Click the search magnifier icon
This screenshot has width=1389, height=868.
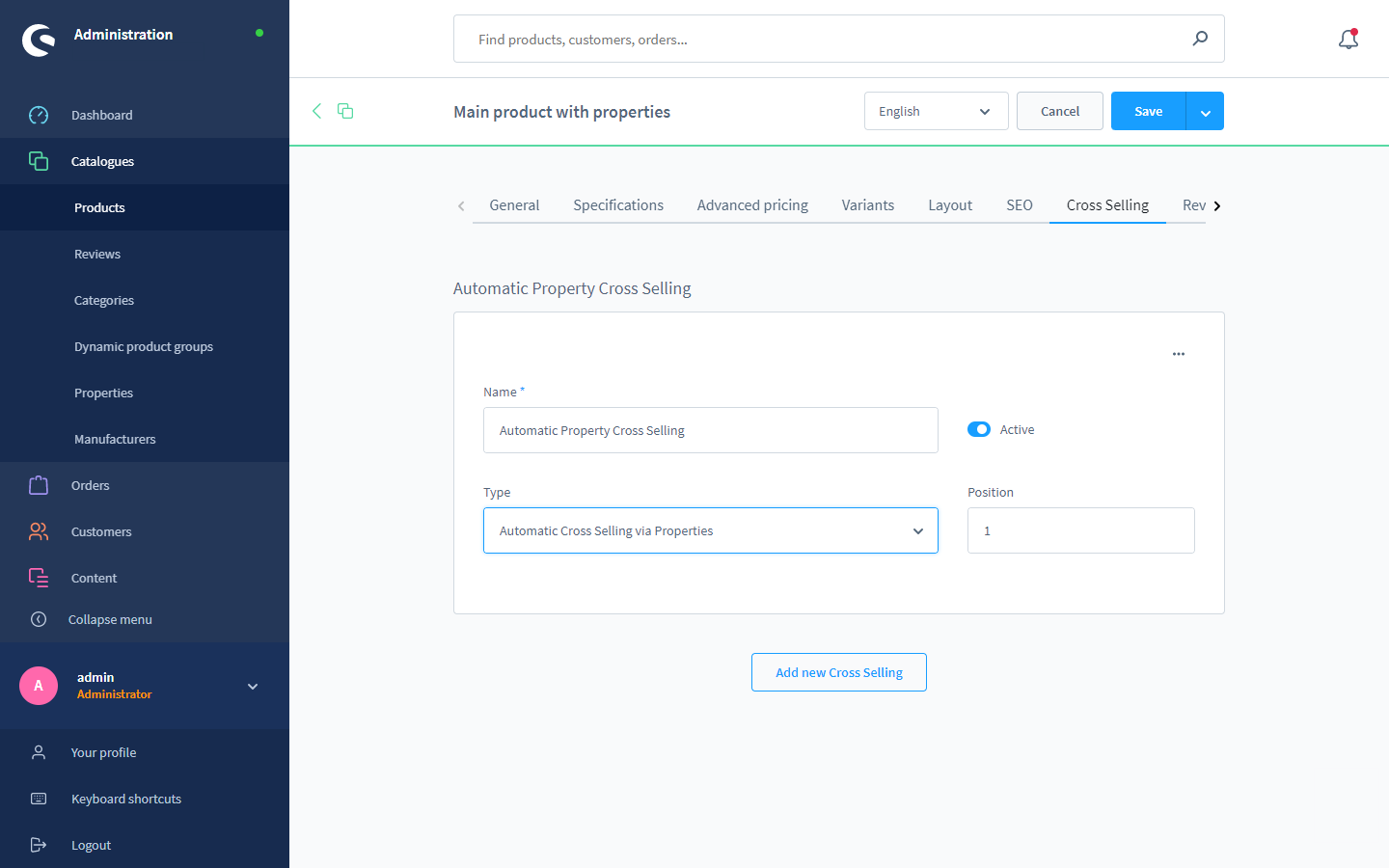(1200, 39)
